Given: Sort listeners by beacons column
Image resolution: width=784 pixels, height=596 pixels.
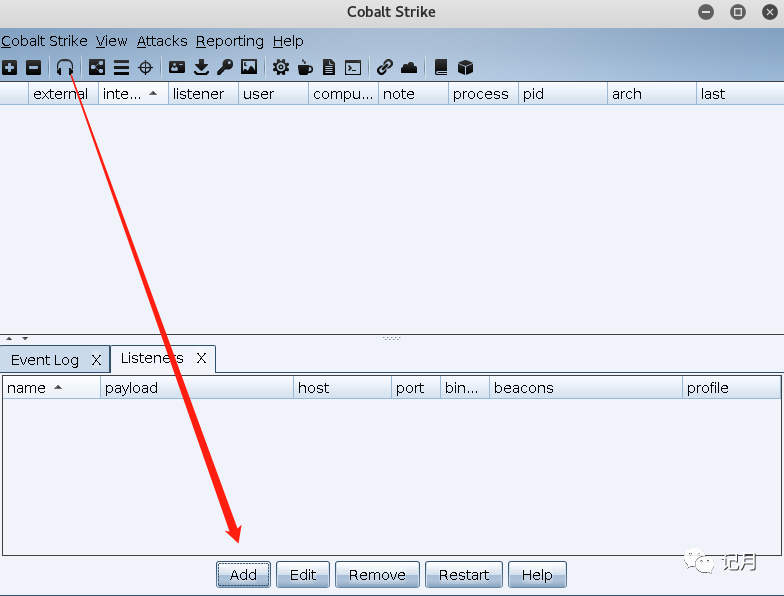Looking at the screenshot, I should (x=586, y=388).
